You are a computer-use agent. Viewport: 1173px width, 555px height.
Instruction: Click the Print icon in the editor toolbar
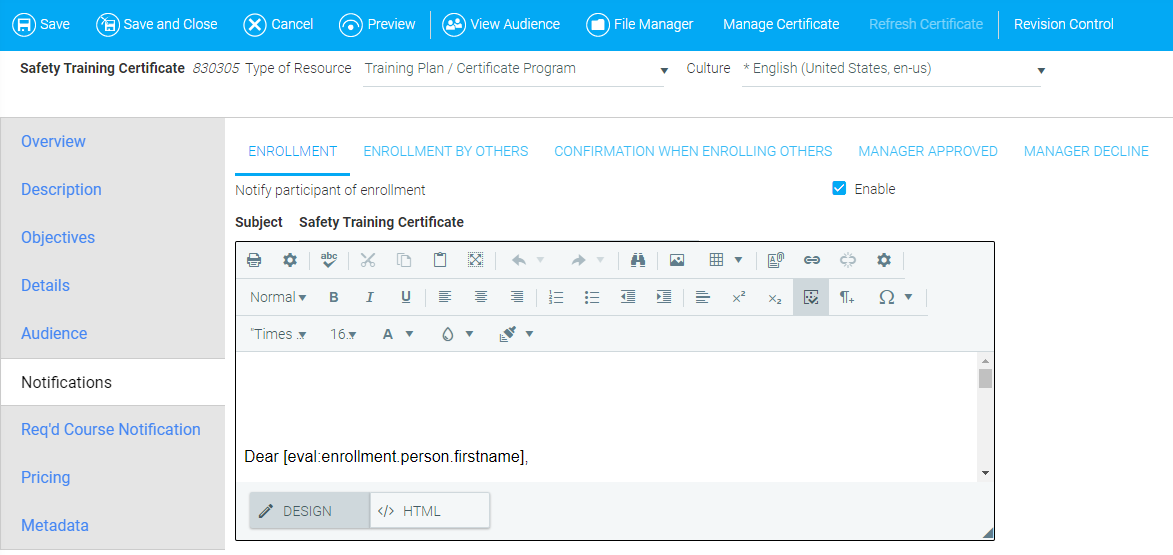(254, 260)
